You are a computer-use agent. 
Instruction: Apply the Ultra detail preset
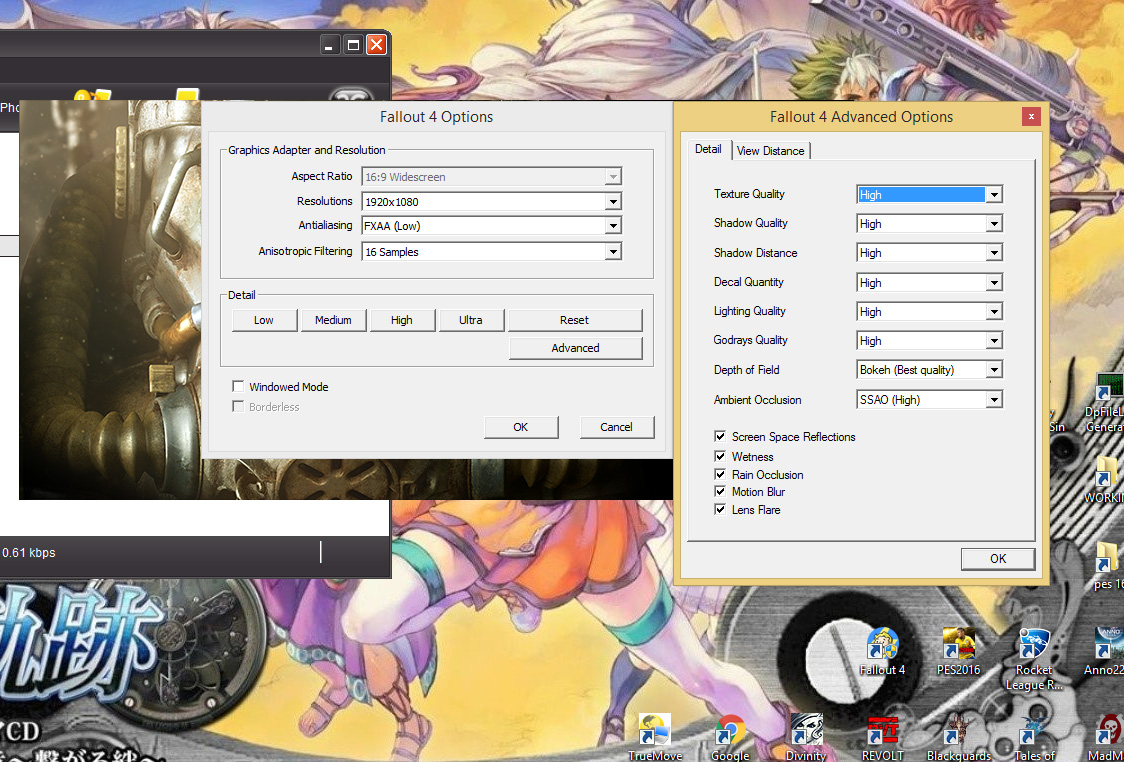click(x=470, y=320)
